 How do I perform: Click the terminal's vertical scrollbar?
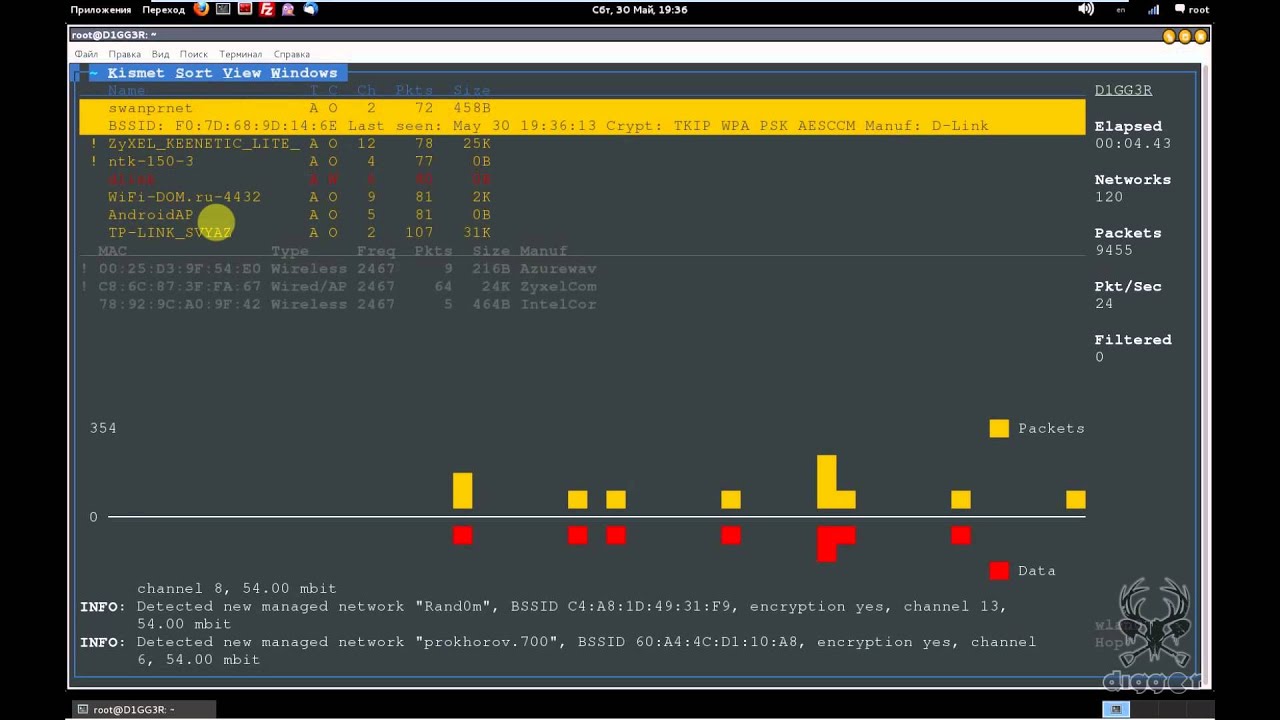[x=1204, y=375]
